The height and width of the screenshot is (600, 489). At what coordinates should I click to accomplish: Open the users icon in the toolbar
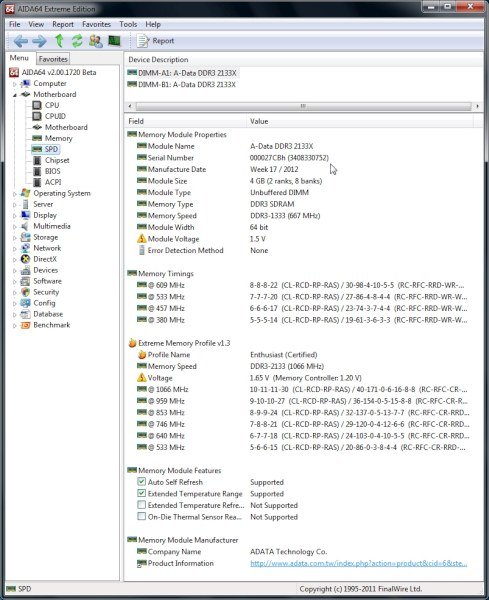click(96, 41)
